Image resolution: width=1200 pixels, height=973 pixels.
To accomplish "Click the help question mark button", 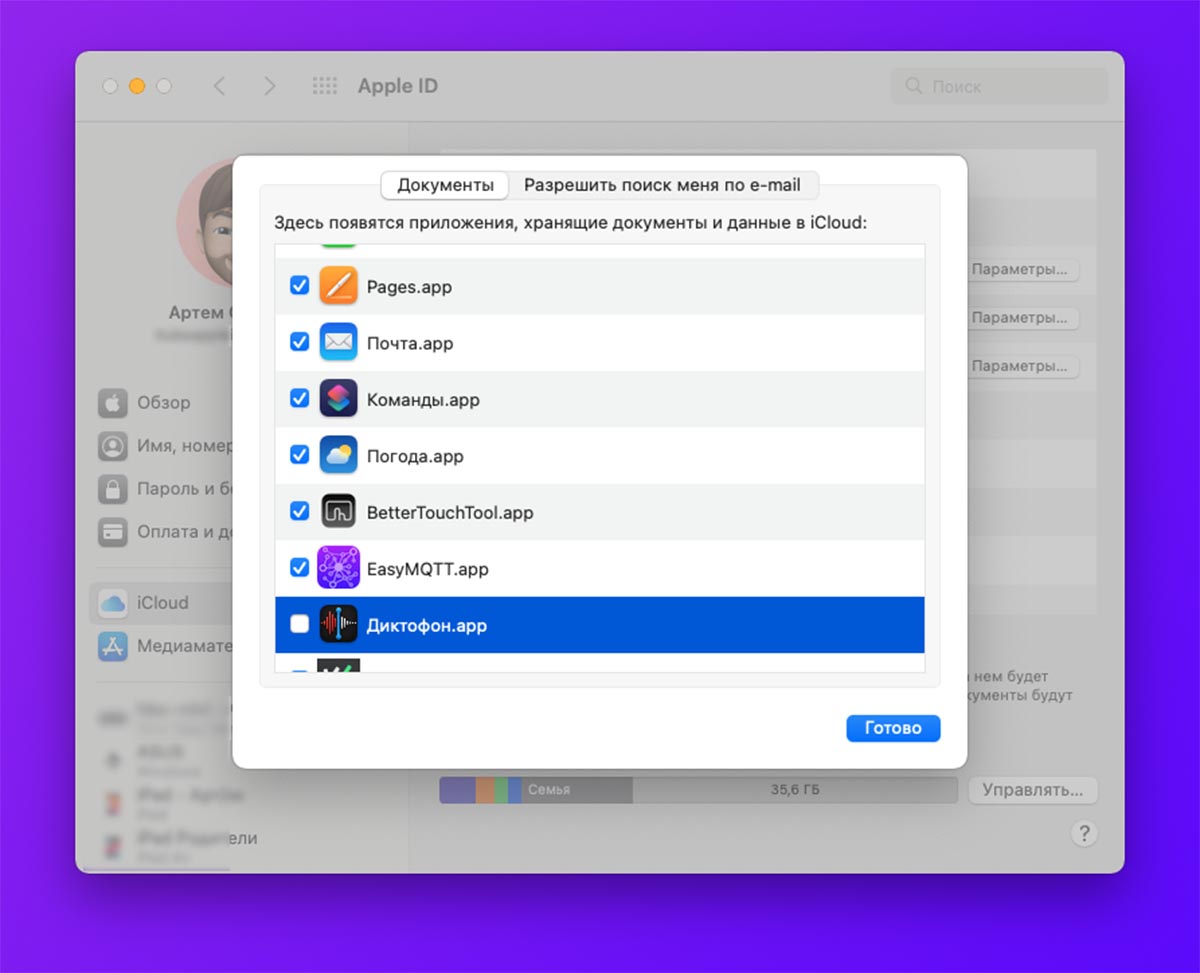I will 1084,834.
